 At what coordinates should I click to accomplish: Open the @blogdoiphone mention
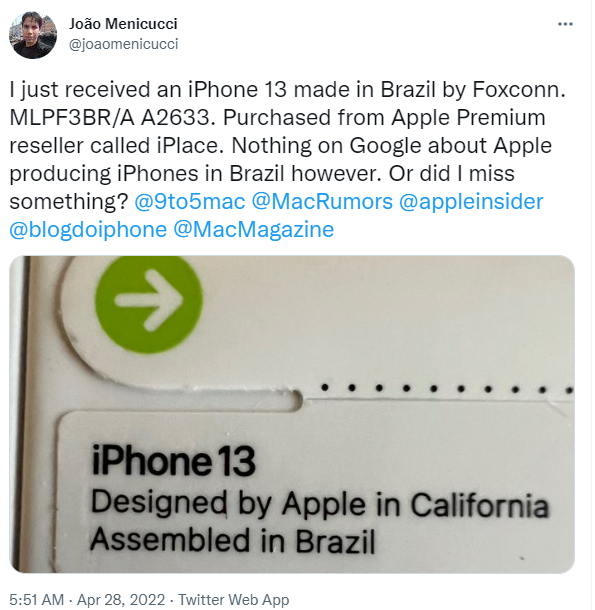click(88, 230)
